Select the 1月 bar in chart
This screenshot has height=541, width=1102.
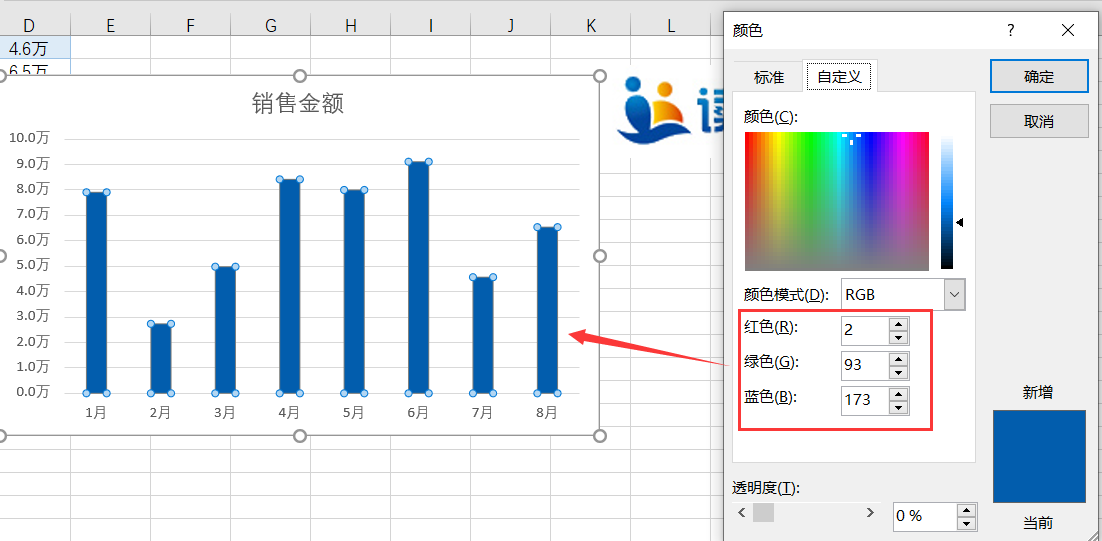coord(96,292)
